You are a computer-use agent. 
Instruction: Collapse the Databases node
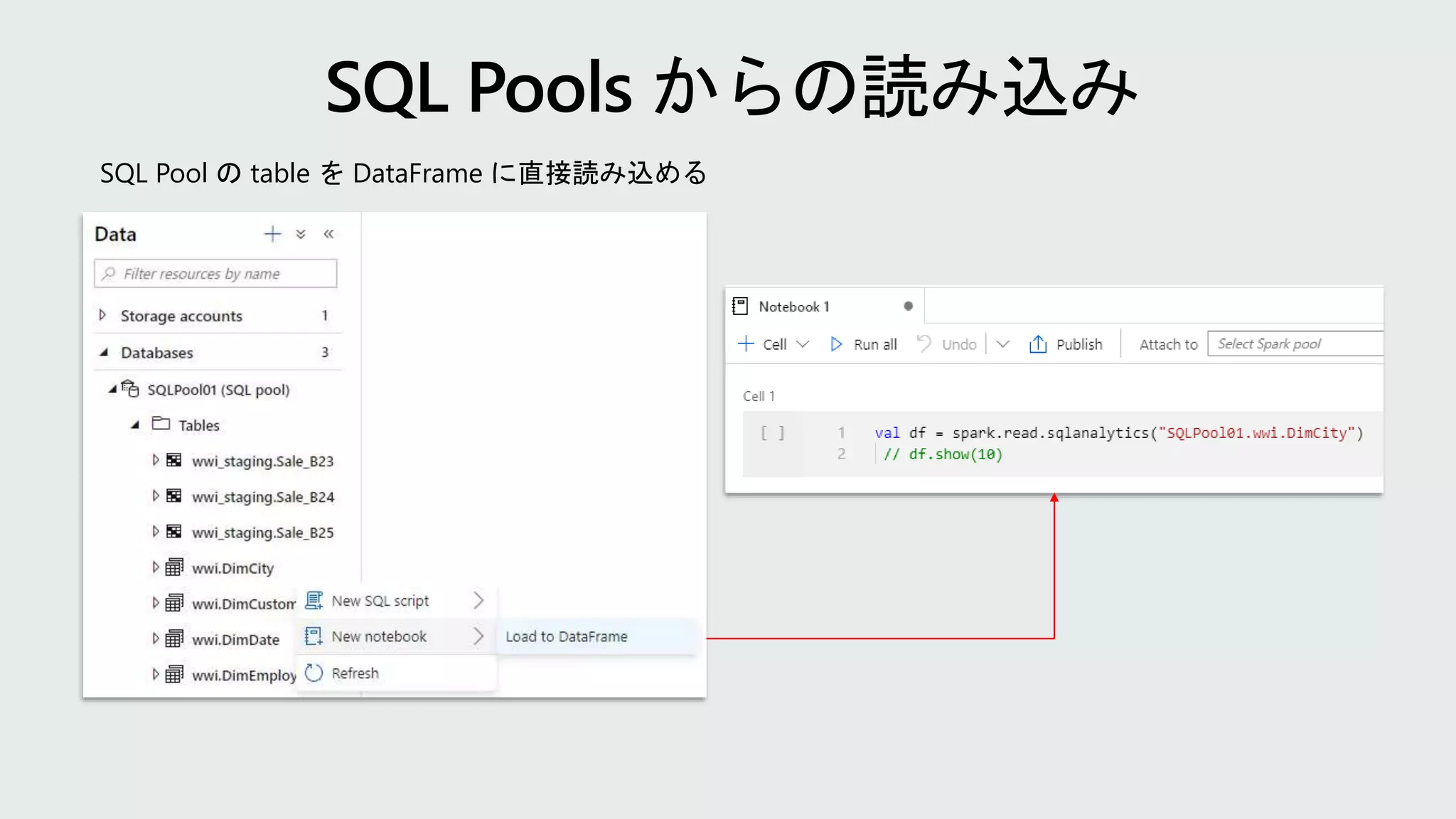tap(104, 352)
